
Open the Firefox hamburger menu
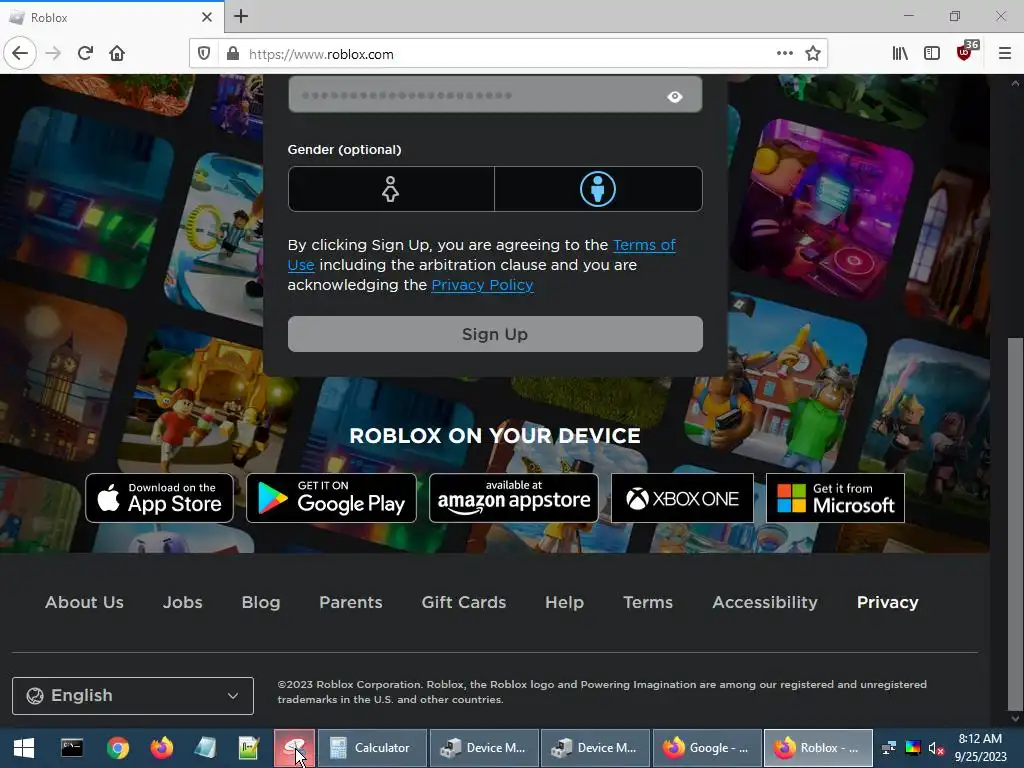(1004, 54)
